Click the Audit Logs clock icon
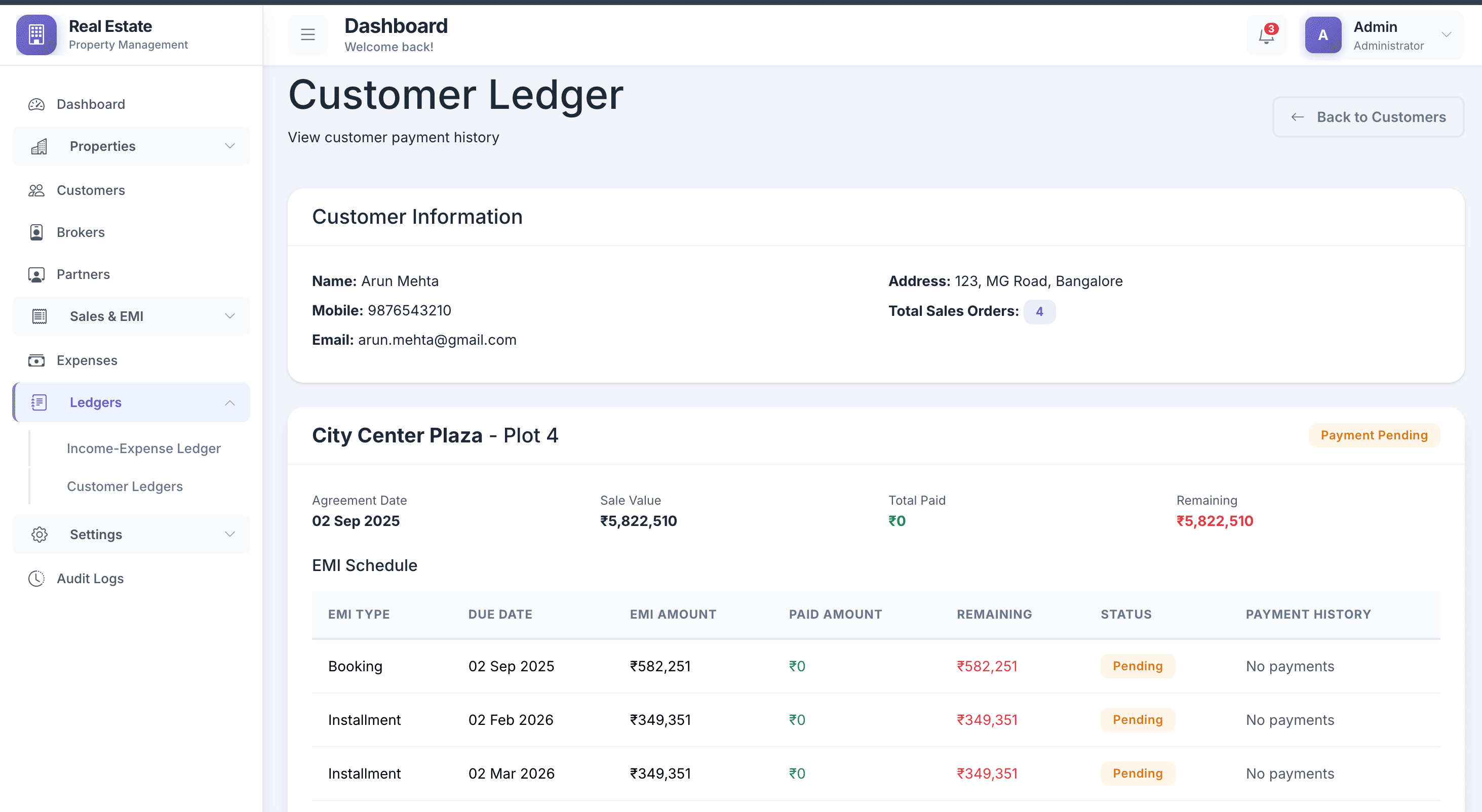Image resolution: width=1482 pixels, height=812 pixels. pyautogui.click(x=36, y=579)
